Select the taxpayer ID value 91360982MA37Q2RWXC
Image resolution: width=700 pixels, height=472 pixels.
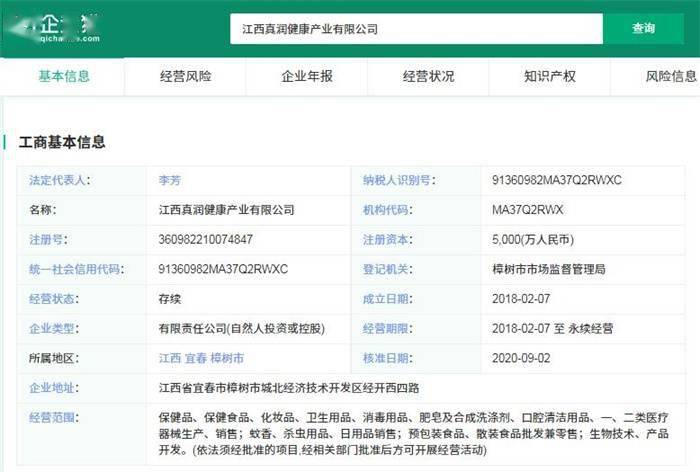coord(557,180)
